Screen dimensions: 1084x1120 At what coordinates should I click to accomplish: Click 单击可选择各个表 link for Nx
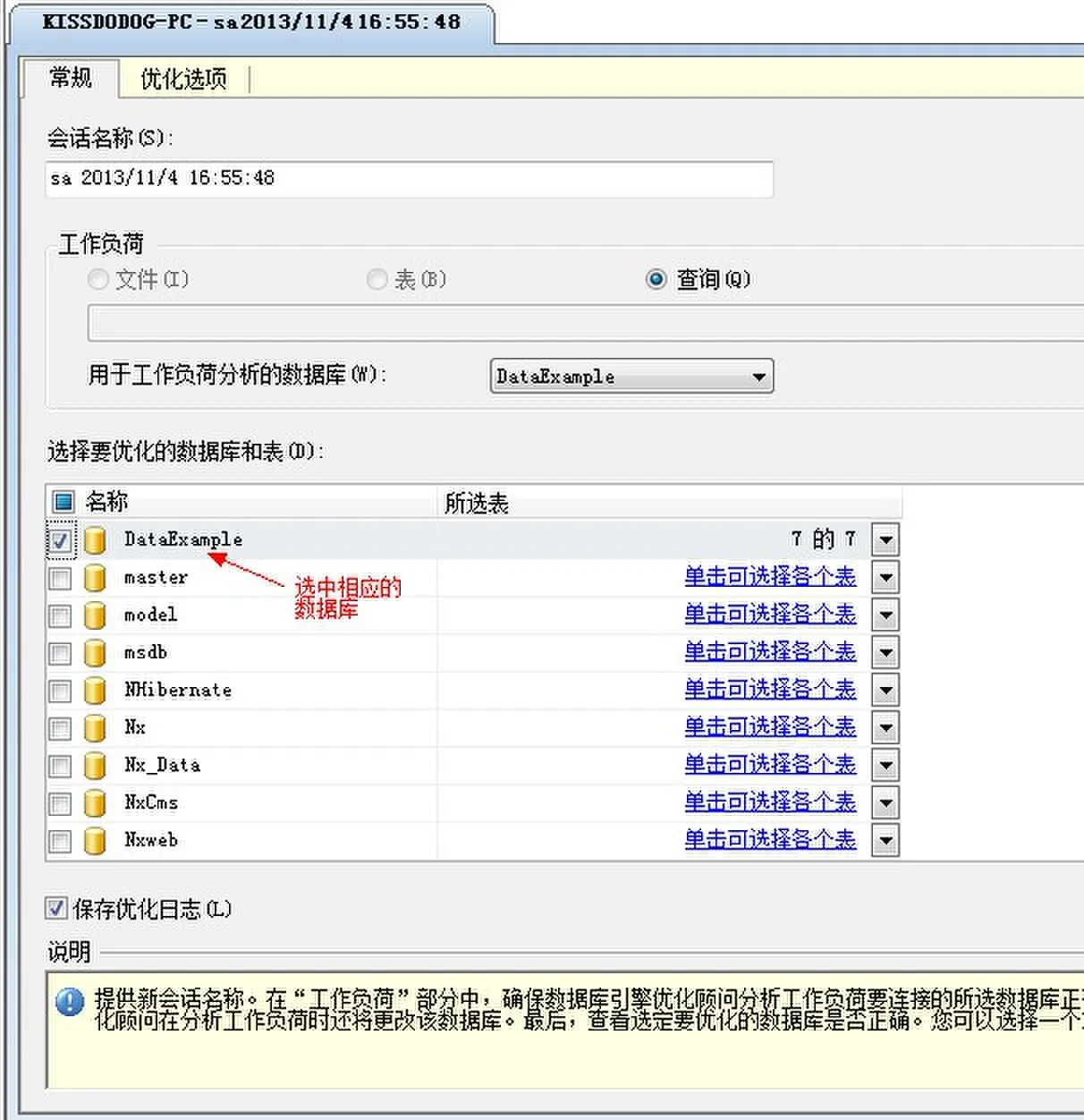click(770, 726)
